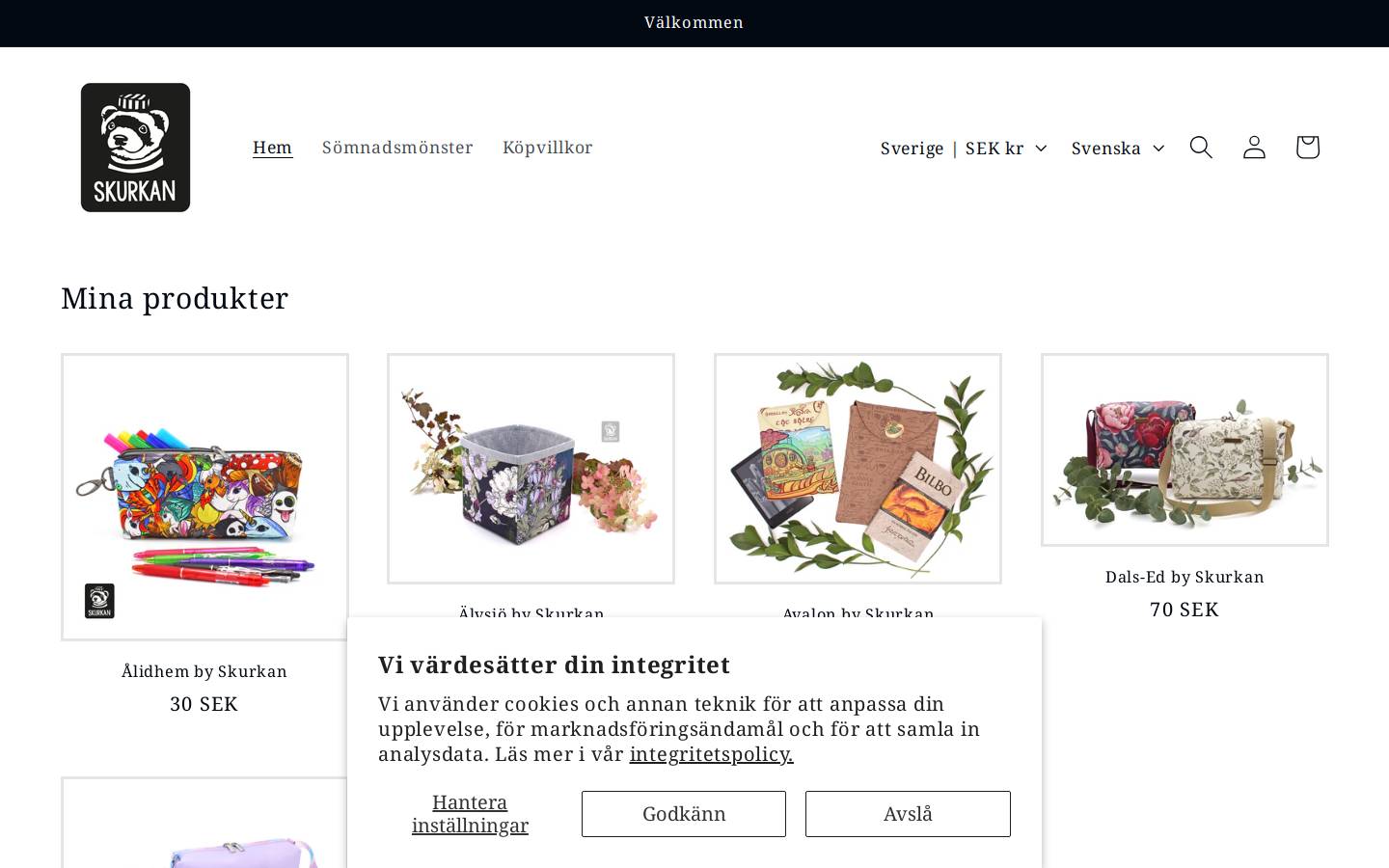
Task: Click the Skurkan ferret logo
Action: [x=135, y=148]
